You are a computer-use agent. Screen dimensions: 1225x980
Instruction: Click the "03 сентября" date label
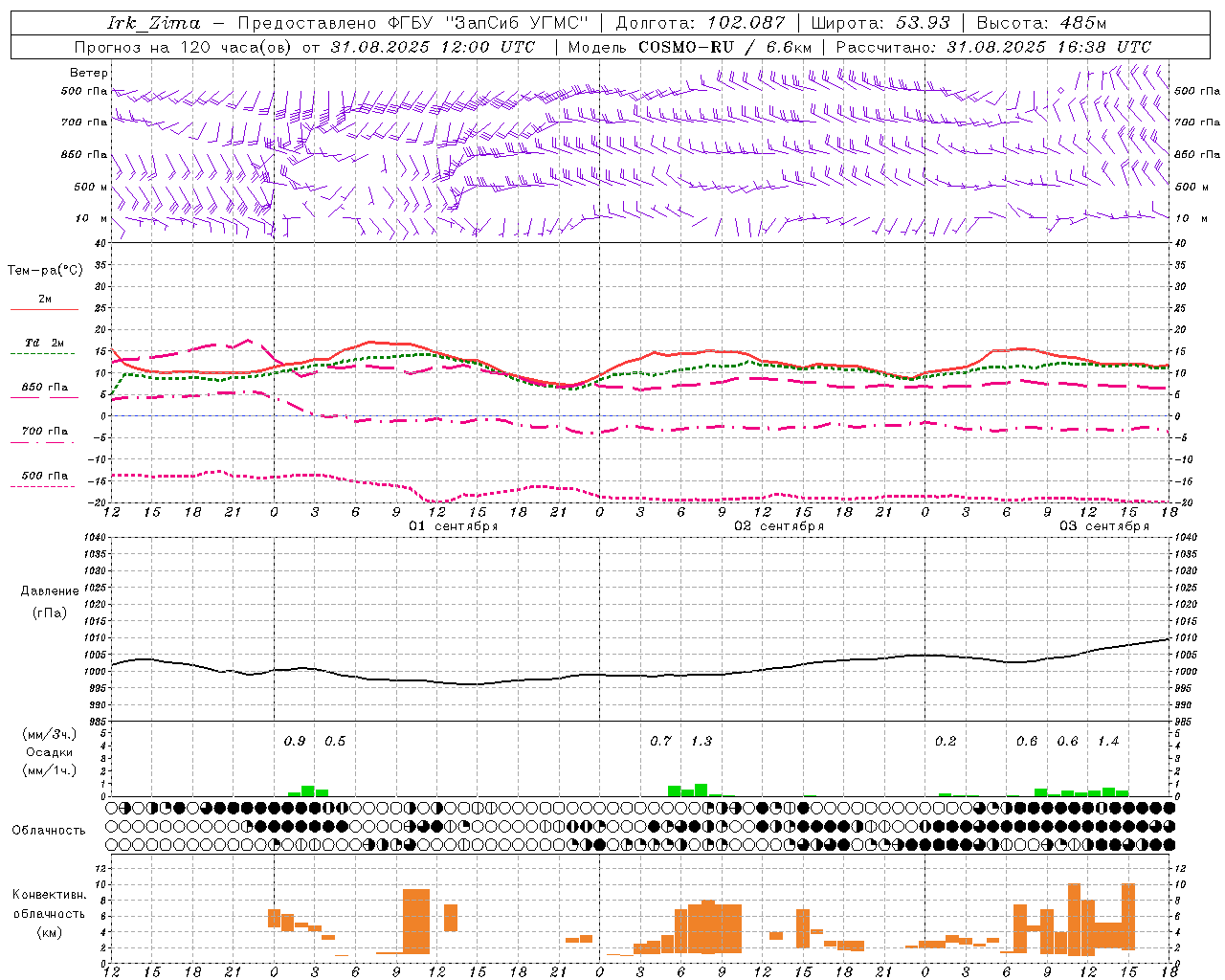[x=1104, y=526]
